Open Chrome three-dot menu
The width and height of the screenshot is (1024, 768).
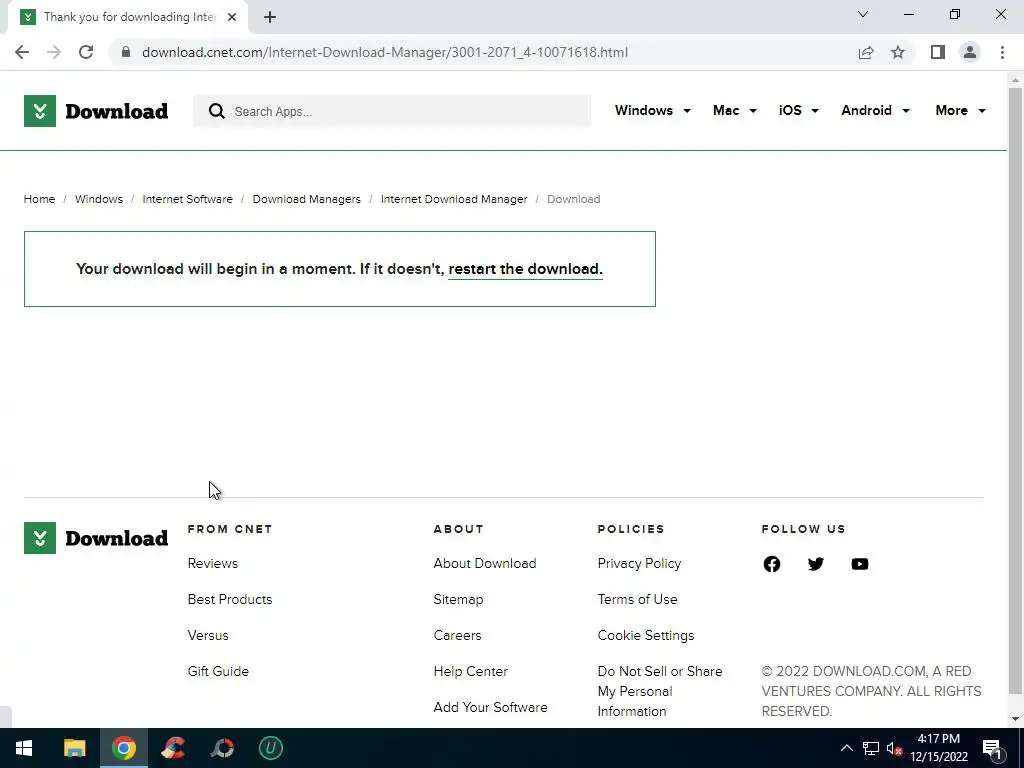pyautogui.click(x=1002, y=52)
